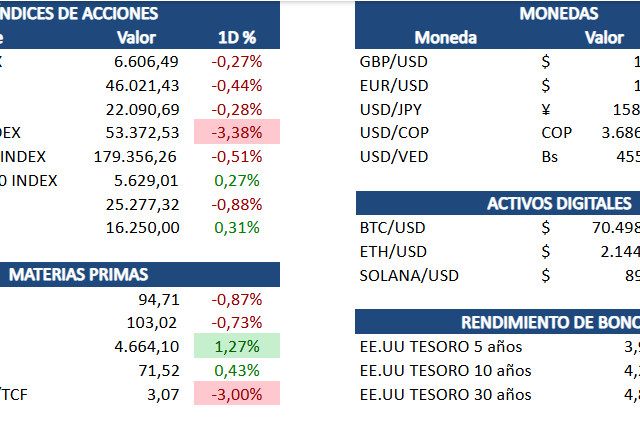Select the ACTIVOS DIGITALES header
This screenshot has height=424, width=640.
[558, 203]
